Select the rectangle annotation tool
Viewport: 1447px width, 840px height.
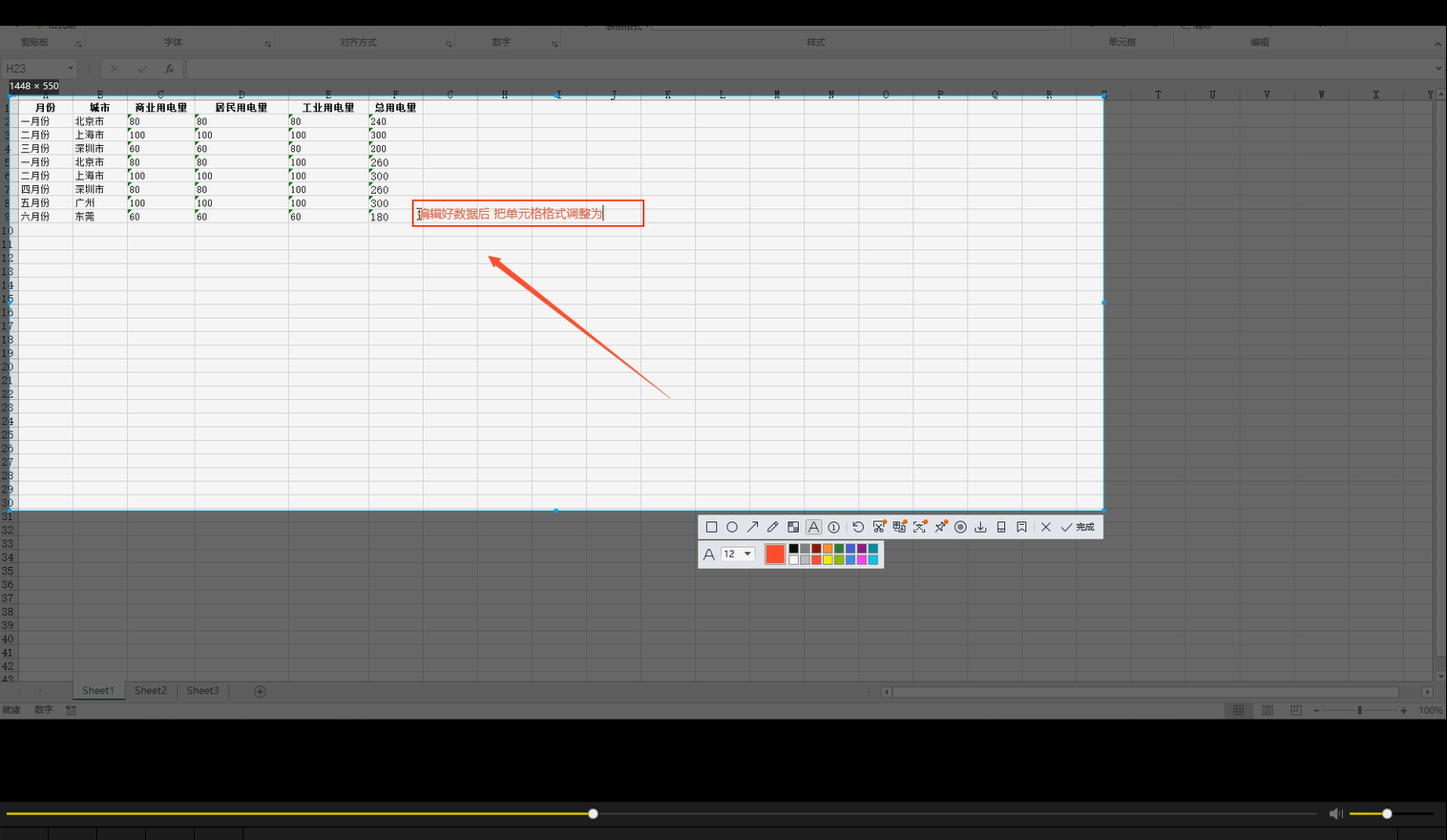(711, 527)
